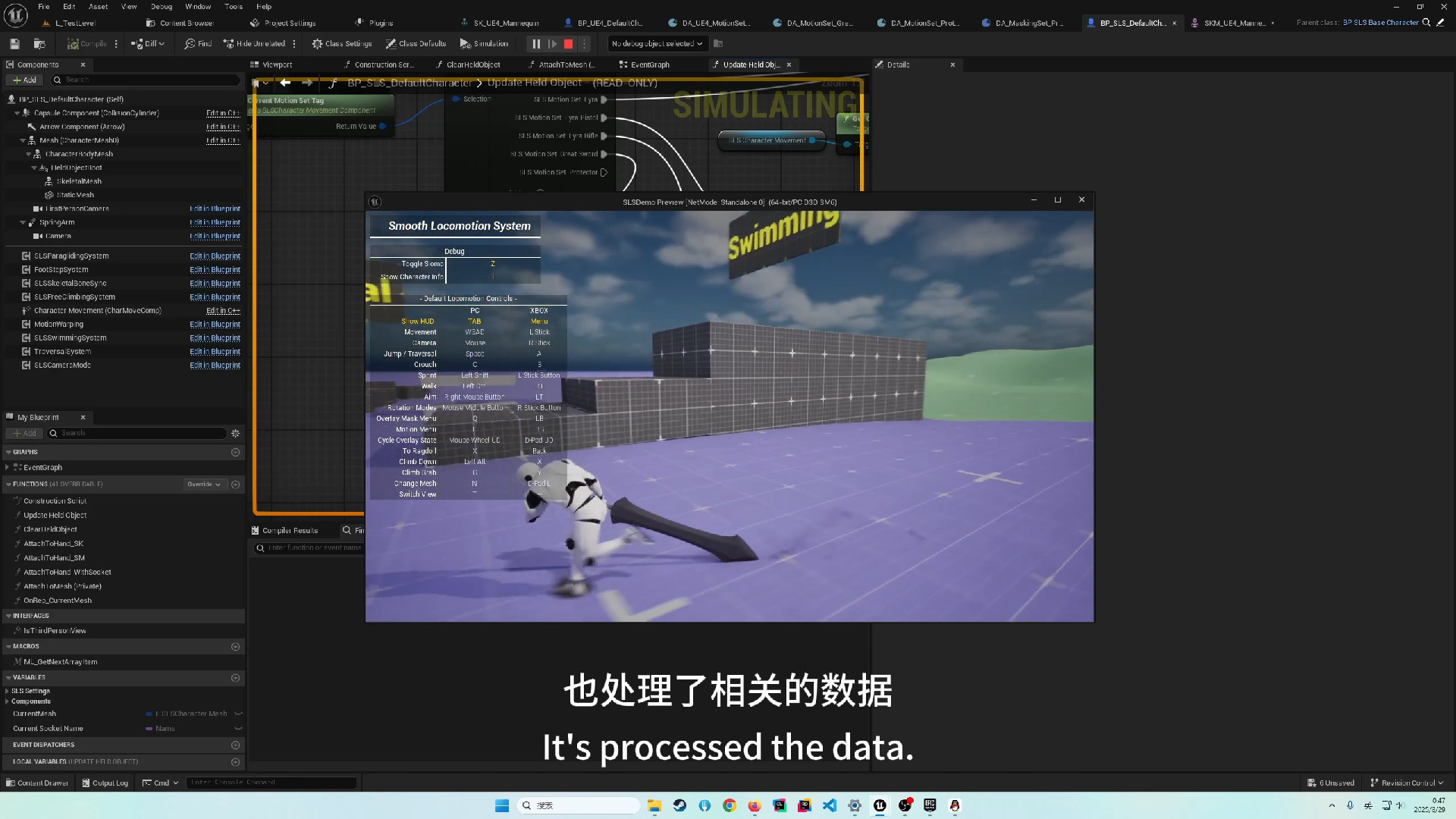Add a new macro with plus icon
This screenshot has height=819, width=1456.
(x=236, y=647)
